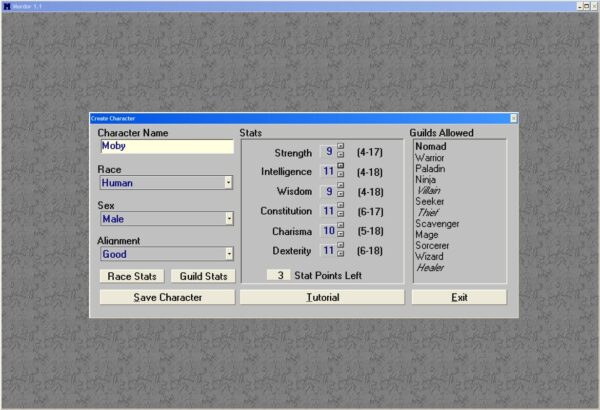Increase Dexterity stat by one
The image size is (600, 410).
[341, 246]
